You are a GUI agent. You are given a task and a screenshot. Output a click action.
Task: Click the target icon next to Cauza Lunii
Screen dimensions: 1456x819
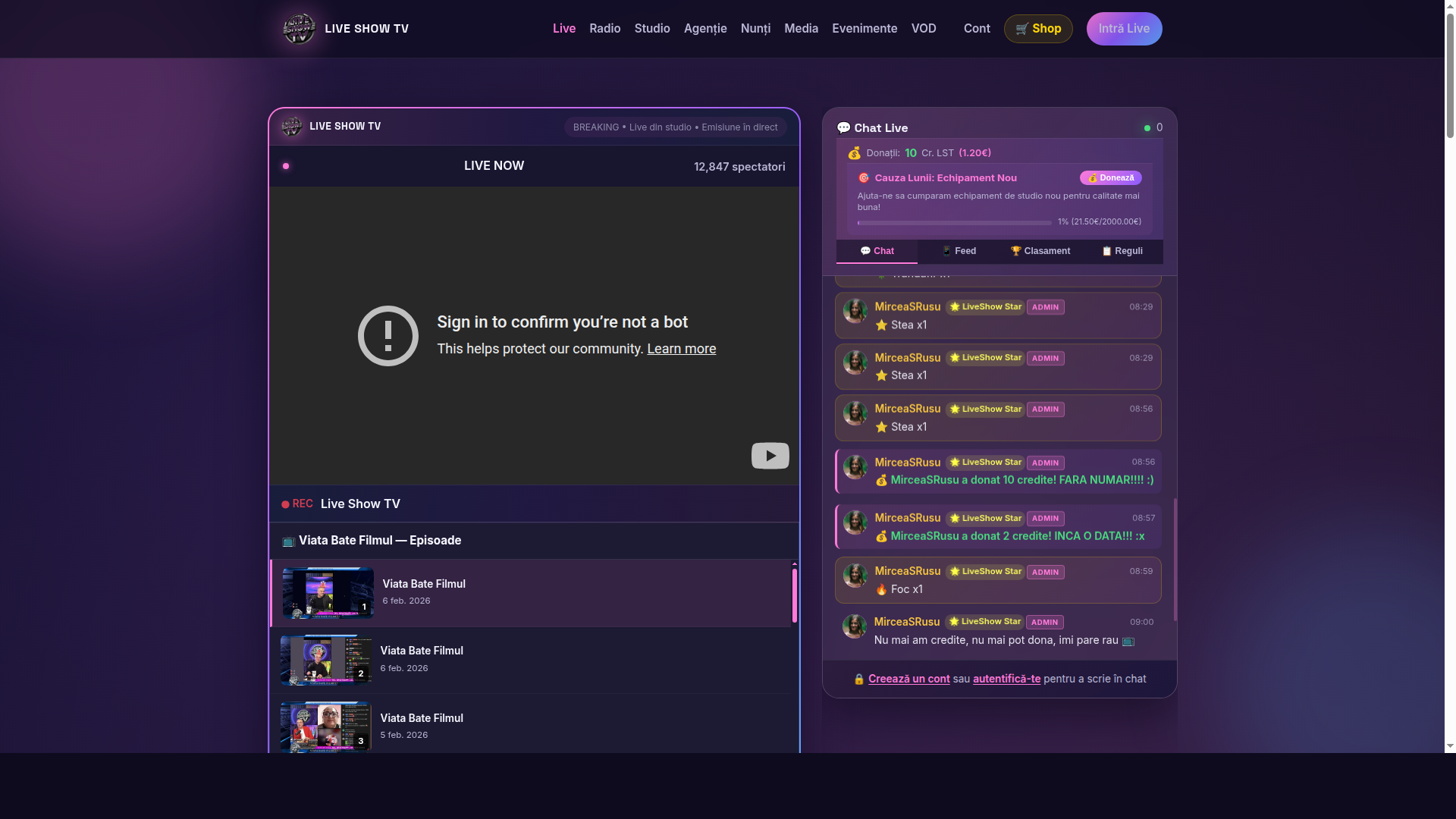coord(864,177)
